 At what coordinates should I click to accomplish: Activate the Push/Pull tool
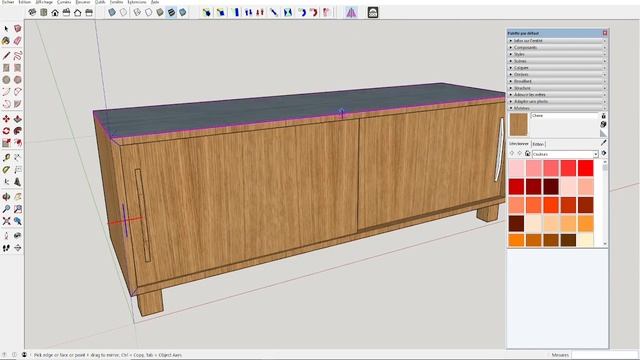[18, 119]
